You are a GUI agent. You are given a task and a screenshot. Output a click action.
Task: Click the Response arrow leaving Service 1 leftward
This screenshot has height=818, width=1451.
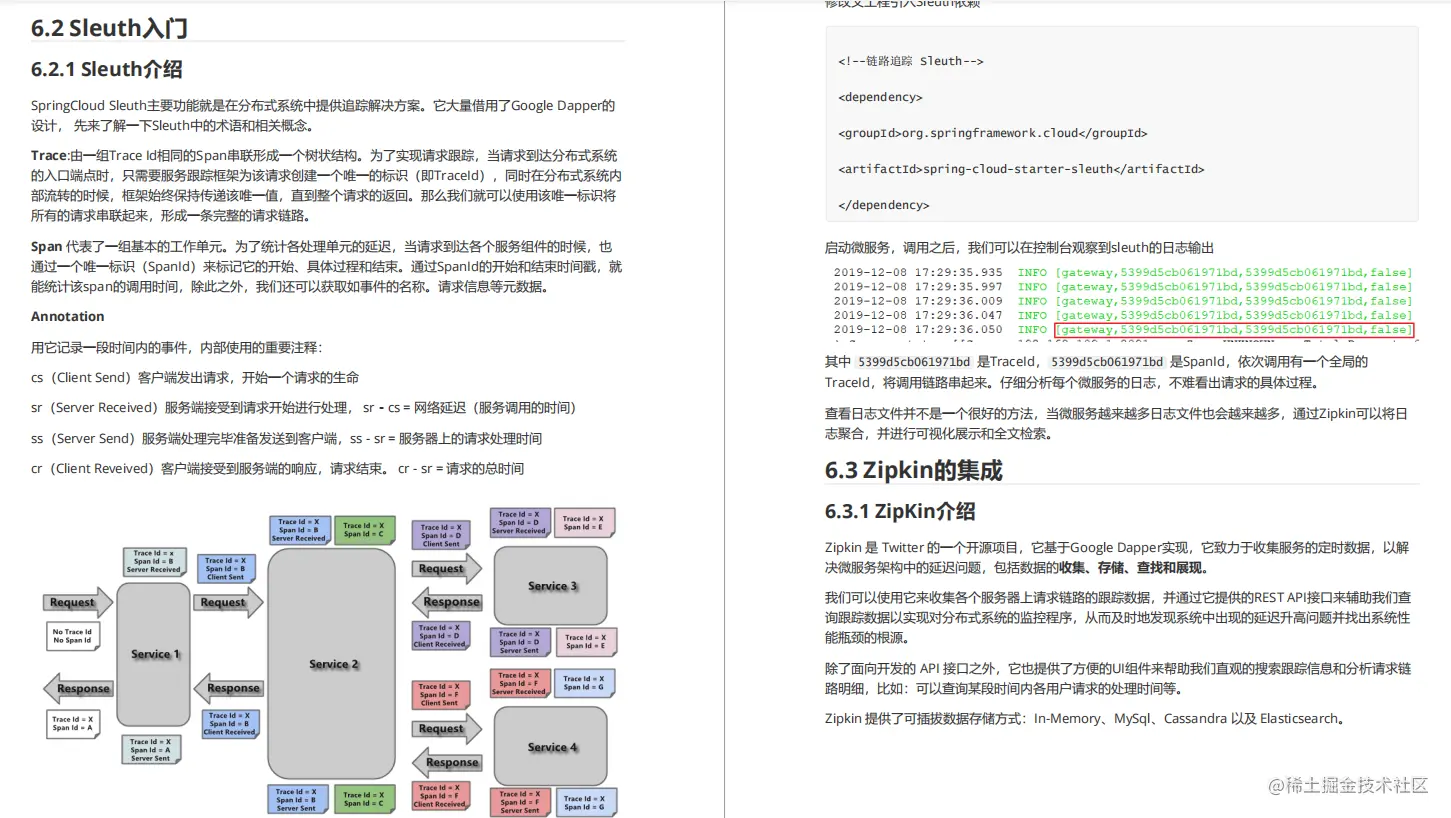(x=78, y=688)
